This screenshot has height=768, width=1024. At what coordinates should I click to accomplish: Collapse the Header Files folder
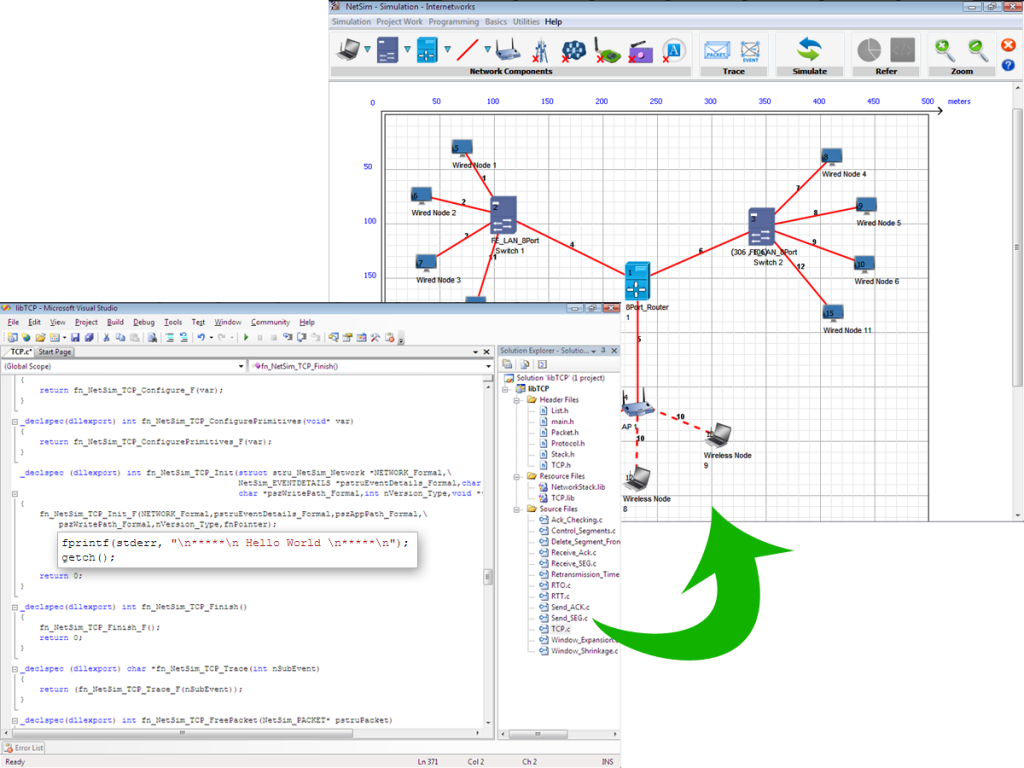[517, 400]
